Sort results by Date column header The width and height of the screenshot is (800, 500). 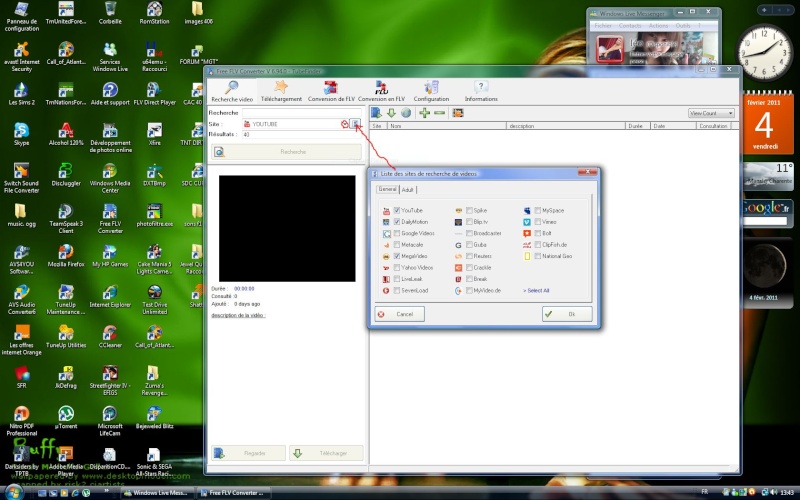673,126
